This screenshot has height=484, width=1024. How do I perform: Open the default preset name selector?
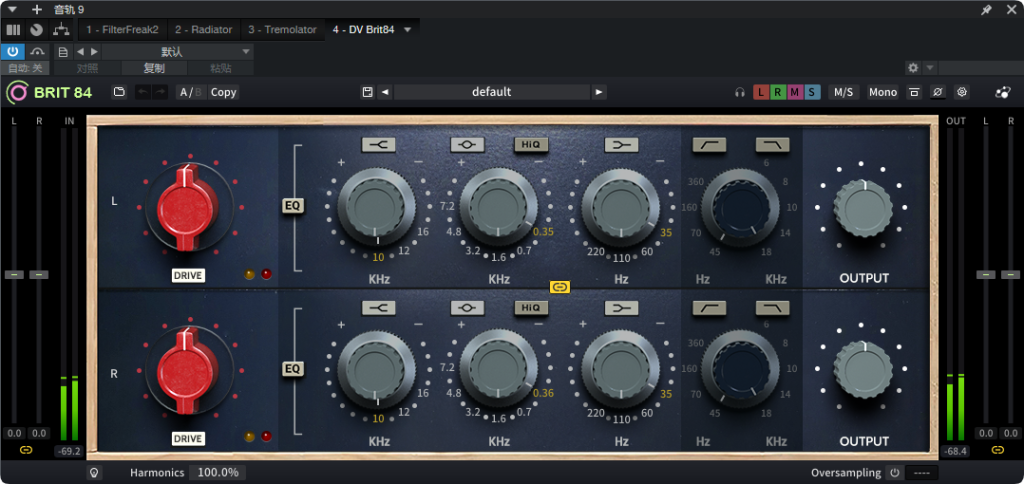tap(492, 92)
